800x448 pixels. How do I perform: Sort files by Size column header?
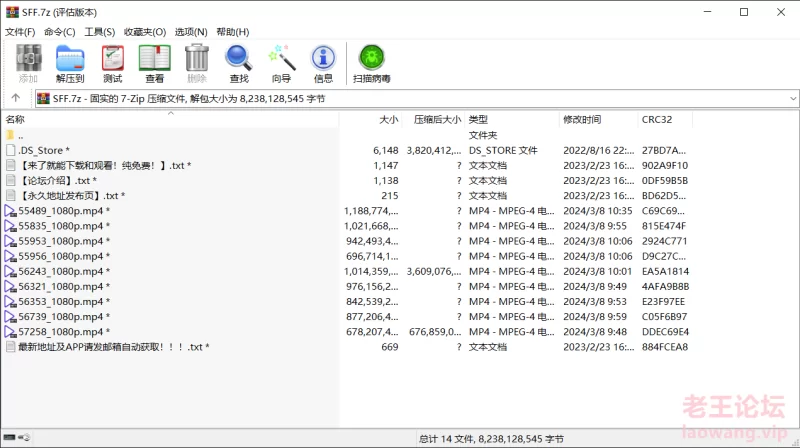click(x=388, y=119)
